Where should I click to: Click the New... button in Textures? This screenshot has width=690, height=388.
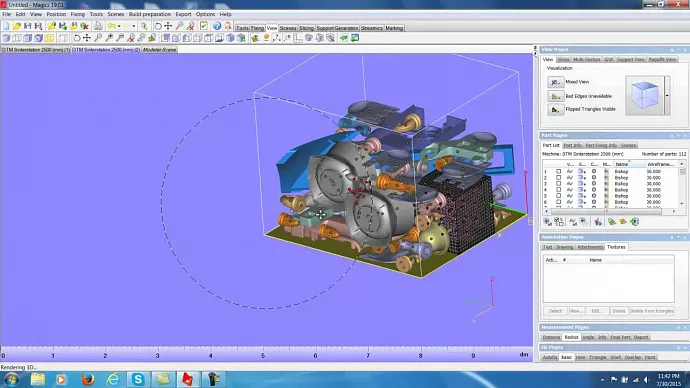(x=576, y=311)
